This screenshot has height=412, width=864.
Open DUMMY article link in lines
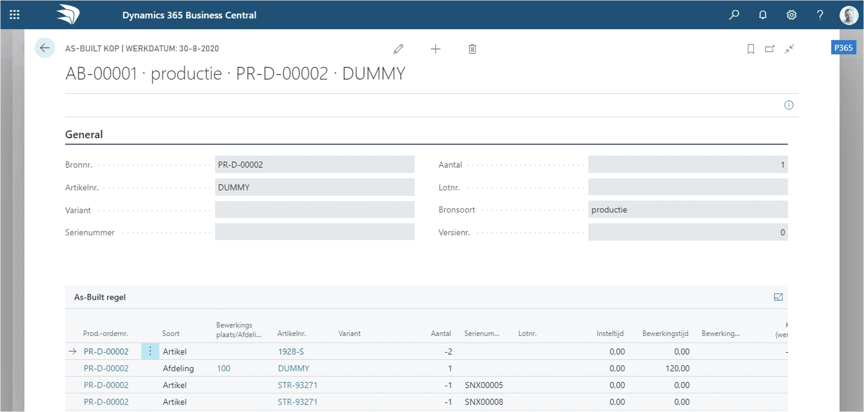point(293,368)
